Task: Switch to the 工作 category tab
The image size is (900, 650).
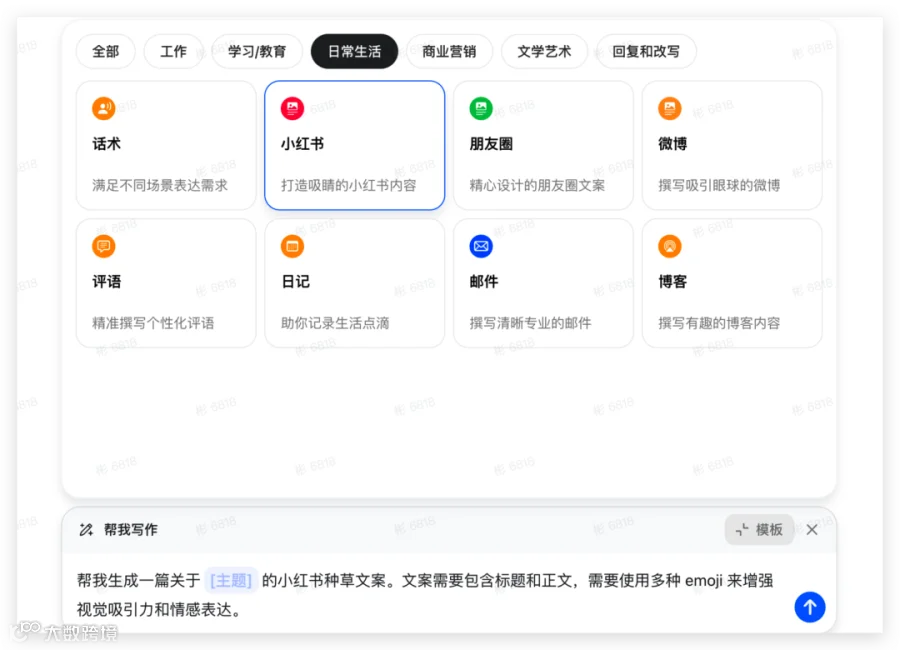Action: pos(173,52)
